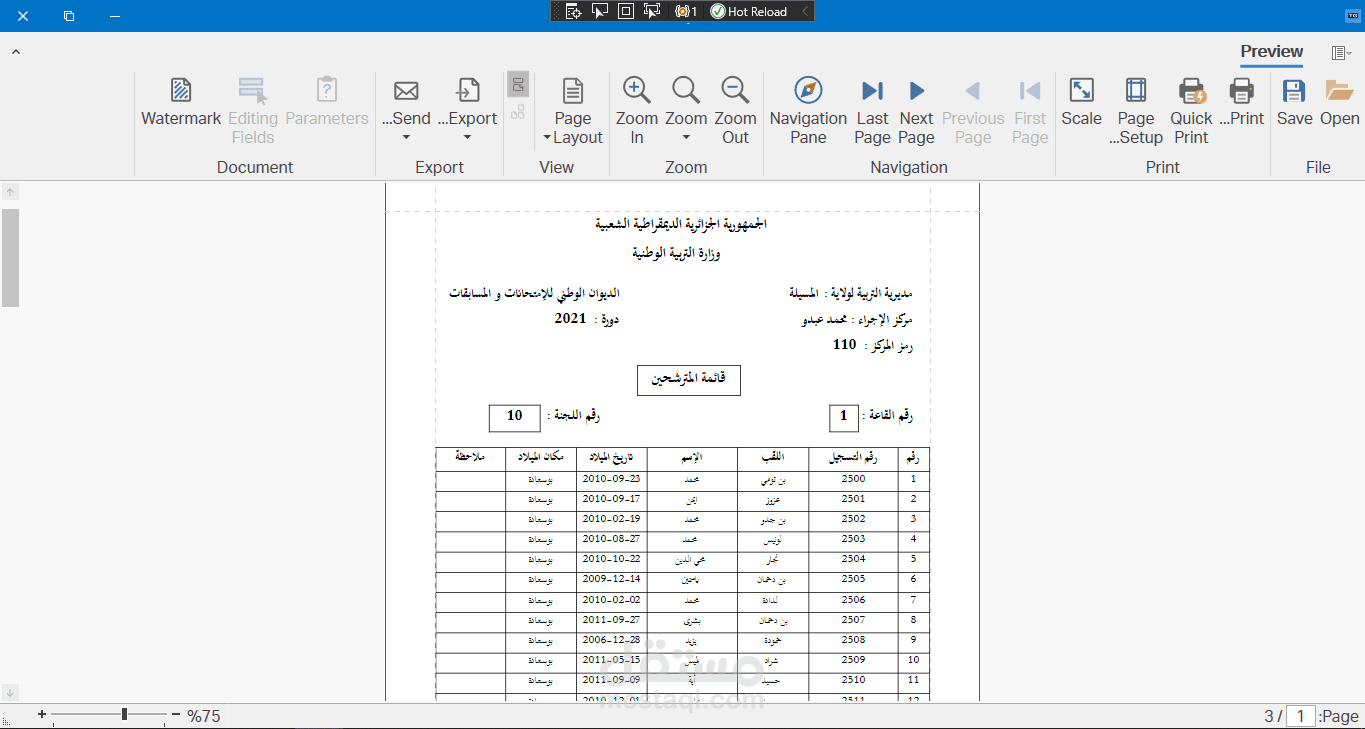Viewport: 1365px width, 729px height.
Task: Click the year 2021 in the report header
Action: click(571, 318)
